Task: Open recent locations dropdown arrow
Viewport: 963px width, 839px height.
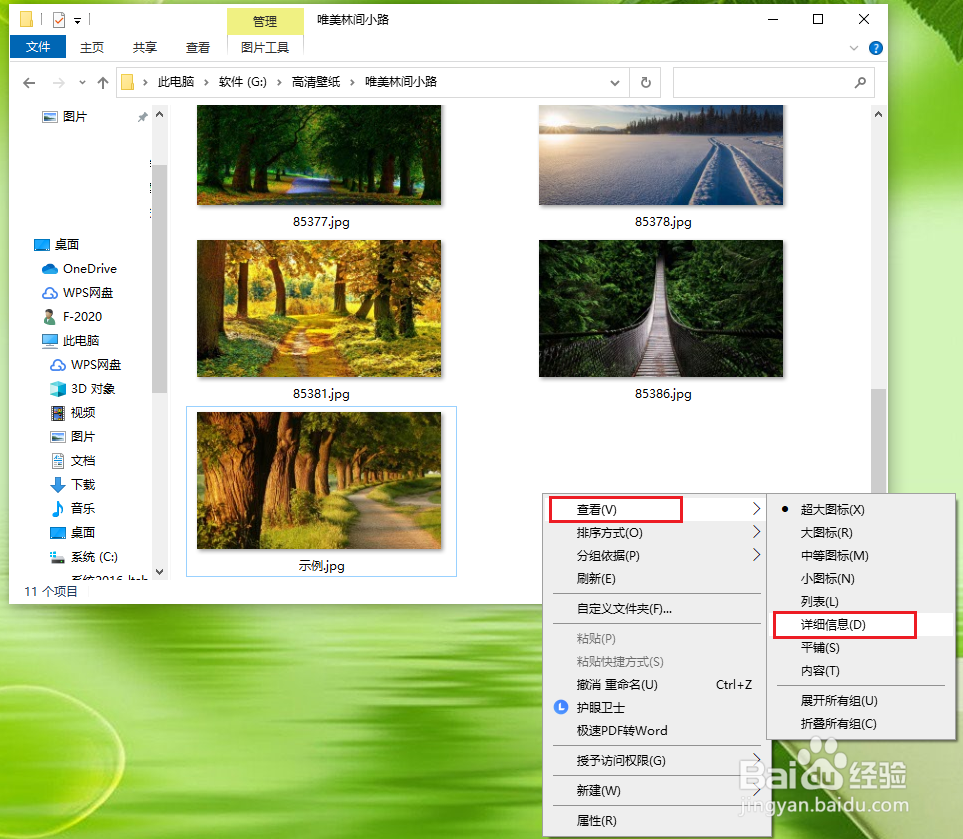Action: [82, 82]
